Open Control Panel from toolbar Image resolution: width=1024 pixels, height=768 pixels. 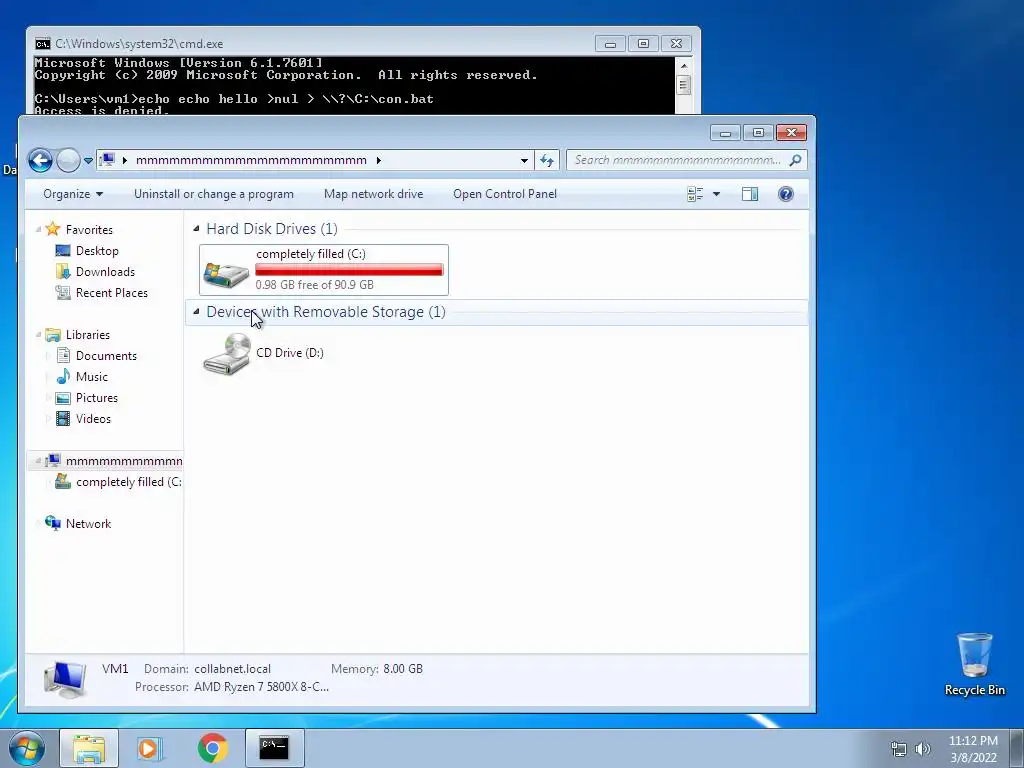coord(505,194)
